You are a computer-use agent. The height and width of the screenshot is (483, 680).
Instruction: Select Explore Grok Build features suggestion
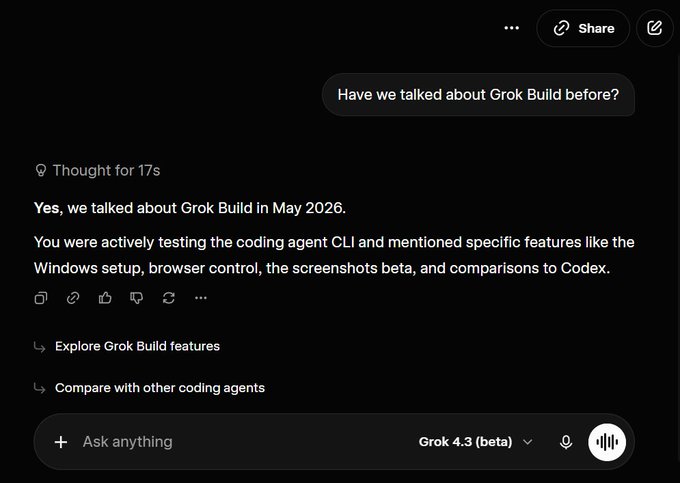137,346
